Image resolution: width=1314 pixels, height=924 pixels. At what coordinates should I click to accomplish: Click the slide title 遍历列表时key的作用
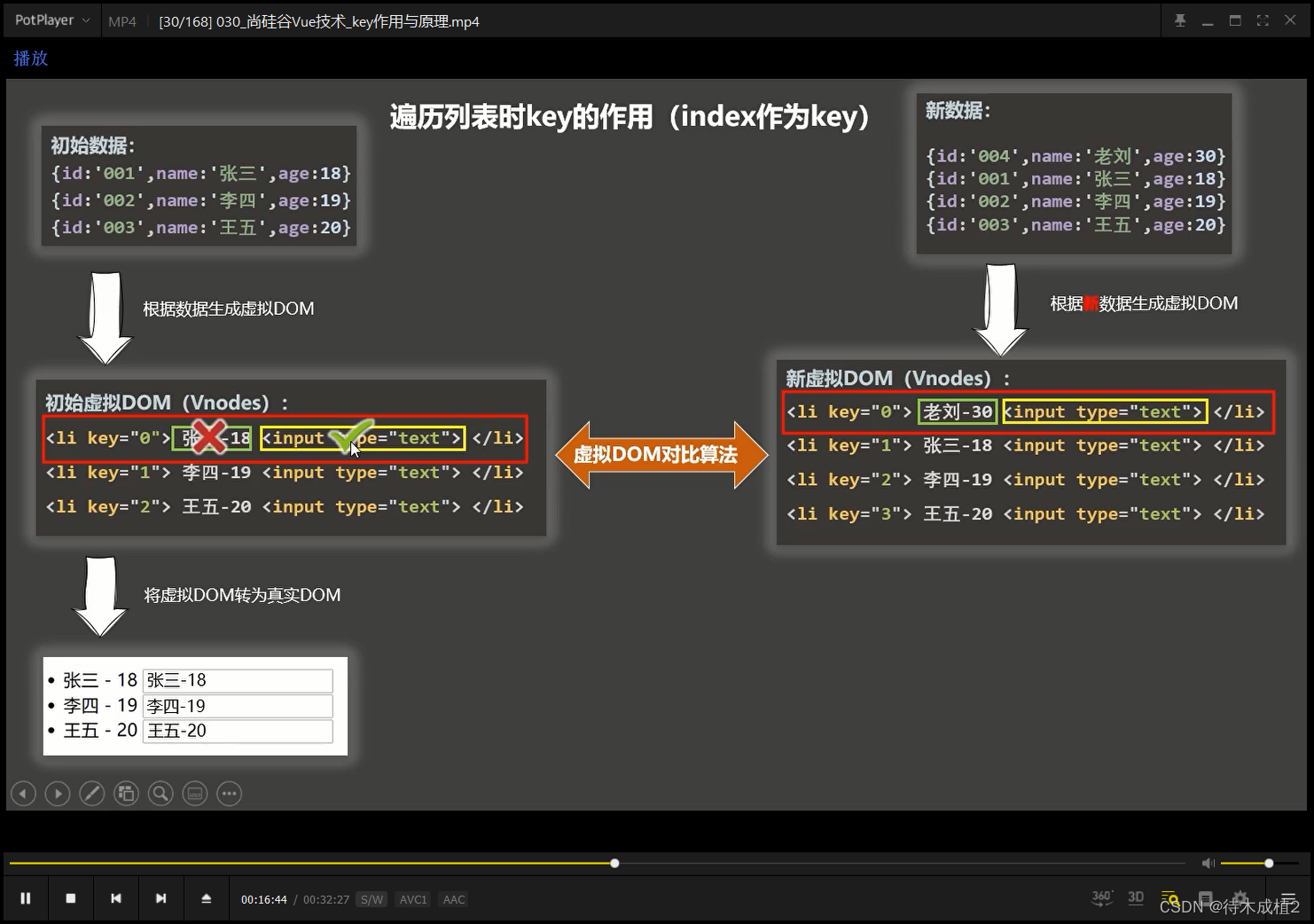pos(630,116)
